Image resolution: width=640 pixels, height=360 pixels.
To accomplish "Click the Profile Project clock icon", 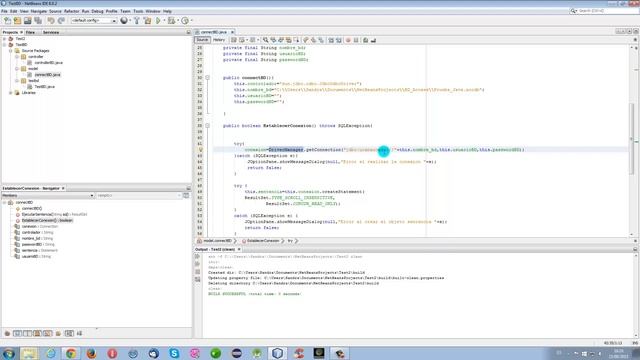I will click(x=185, y=20).
